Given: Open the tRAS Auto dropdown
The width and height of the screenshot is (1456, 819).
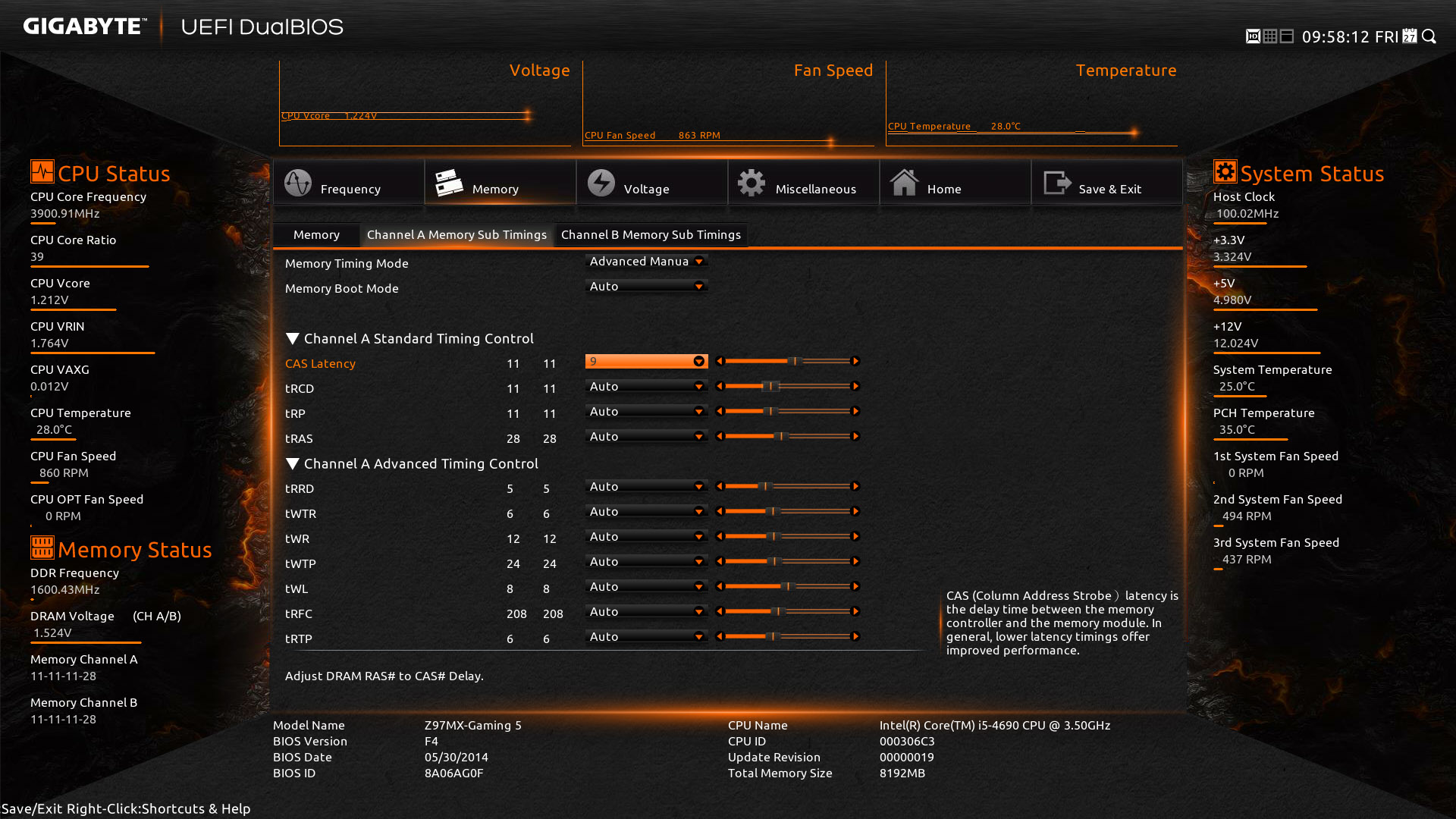Looking at the screenshot, I should click(x=646, y=437).
